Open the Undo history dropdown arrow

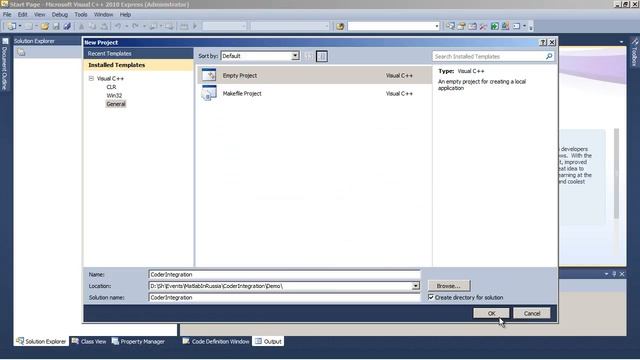[x=126, y=27]
